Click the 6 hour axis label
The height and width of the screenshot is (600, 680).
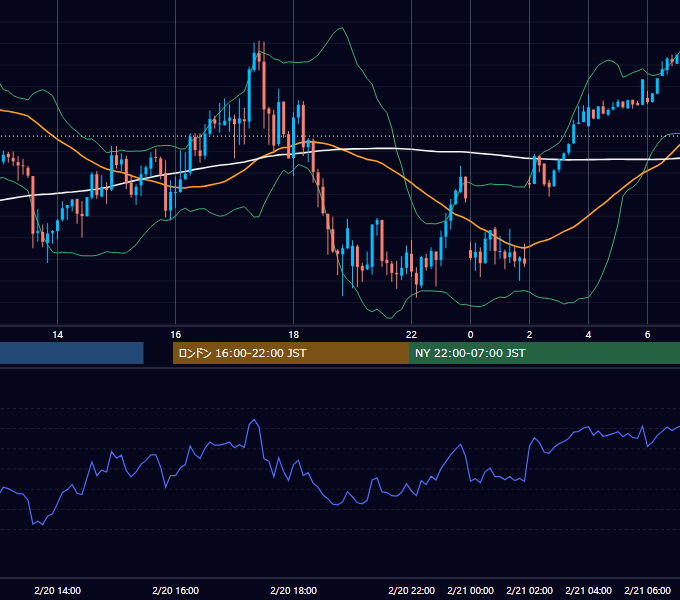647,335
